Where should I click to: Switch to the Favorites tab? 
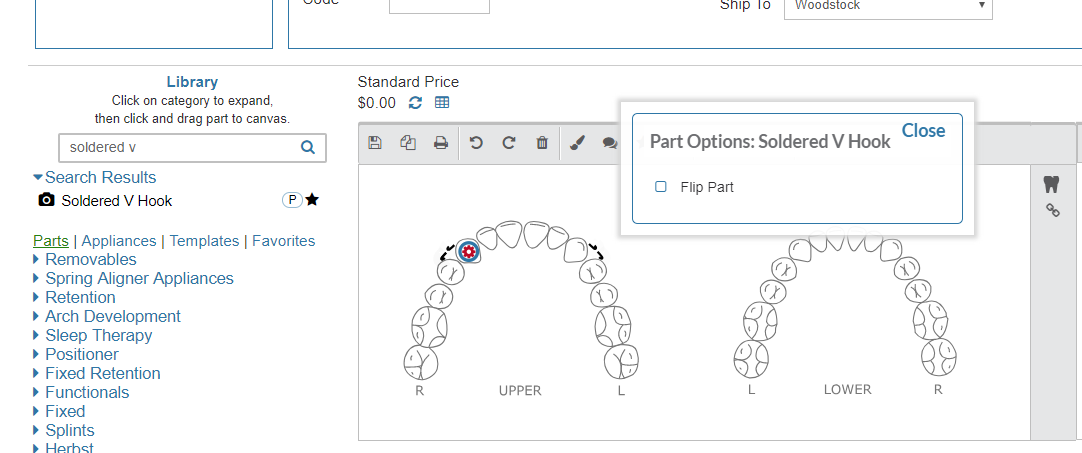pyautogui.click(x=284, y=241)
